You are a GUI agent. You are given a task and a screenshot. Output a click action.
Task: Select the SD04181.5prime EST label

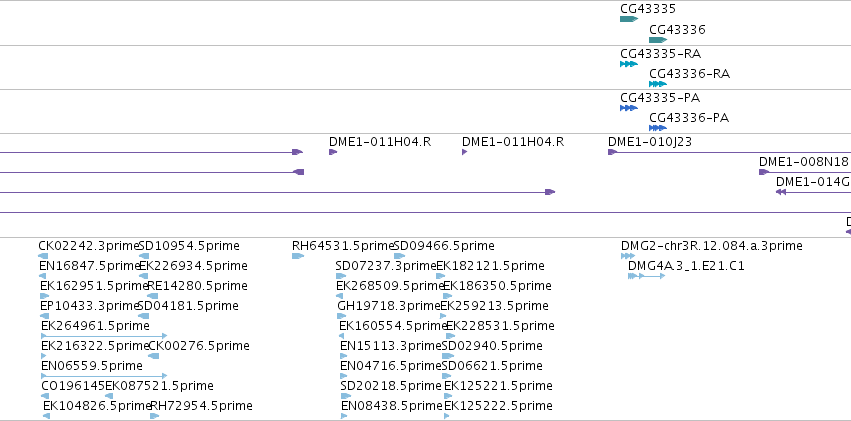pyautogui.click(x=188, y=306)
